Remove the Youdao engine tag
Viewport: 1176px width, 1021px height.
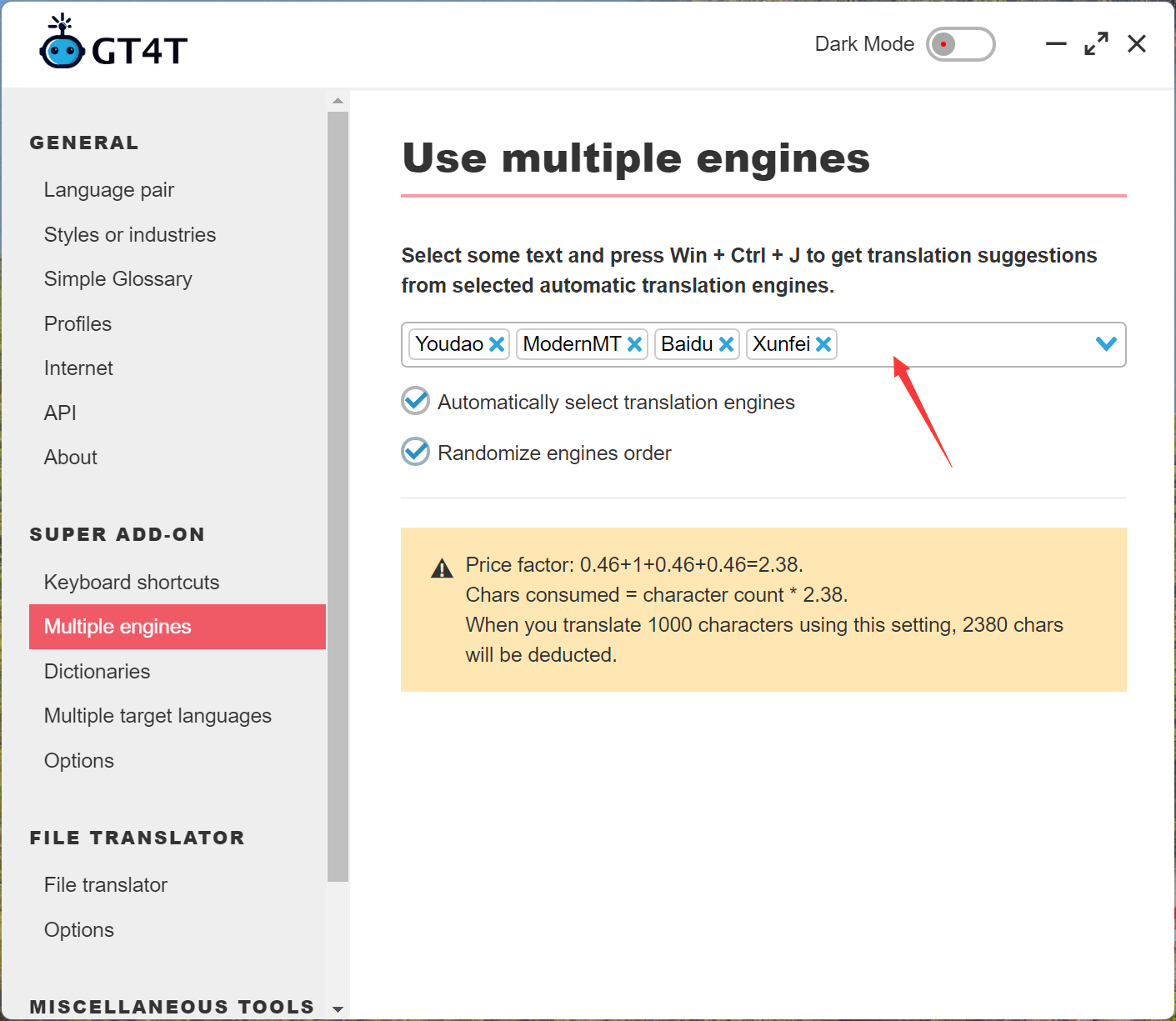coord(497,344)
